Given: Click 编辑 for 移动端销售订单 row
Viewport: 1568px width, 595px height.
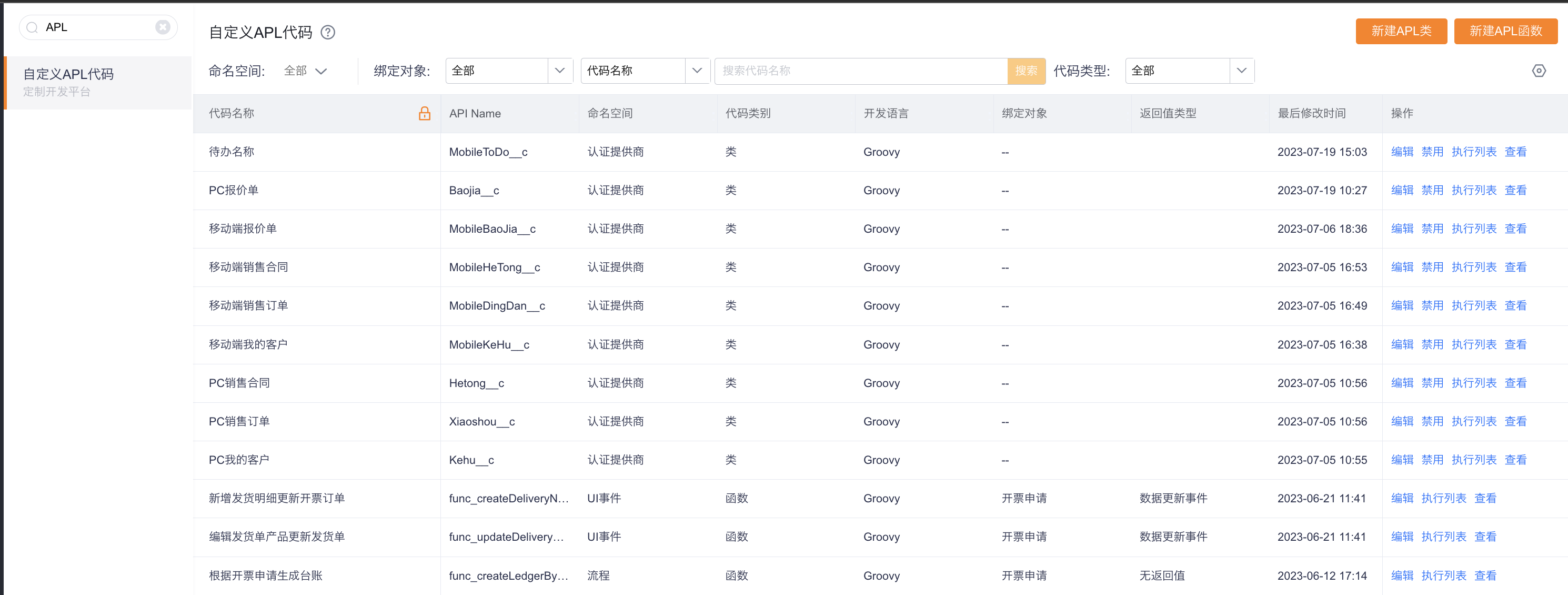Looking at the screenshot, I should (1402, 305).
